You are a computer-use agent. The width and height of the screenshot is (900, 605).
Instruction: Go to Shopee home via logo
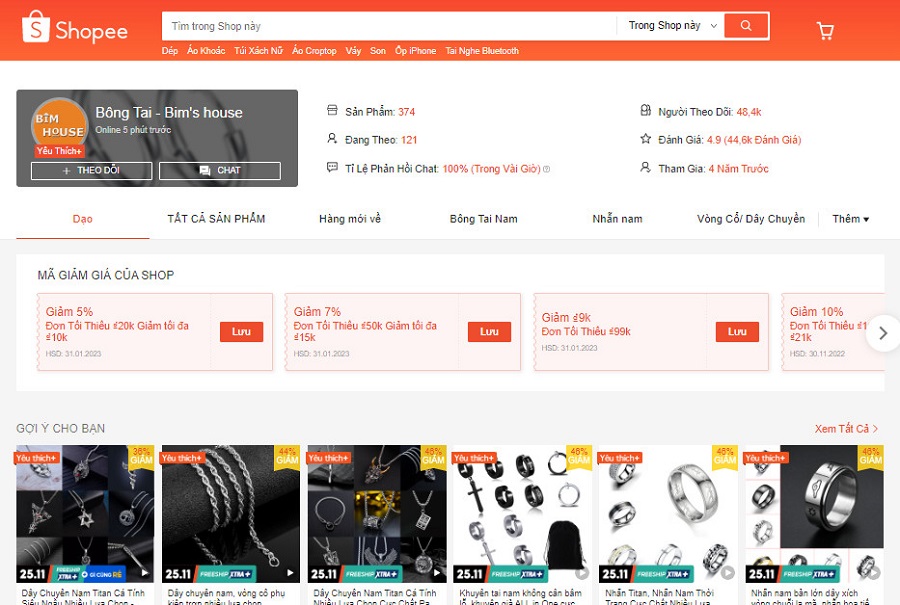point(75,28)
